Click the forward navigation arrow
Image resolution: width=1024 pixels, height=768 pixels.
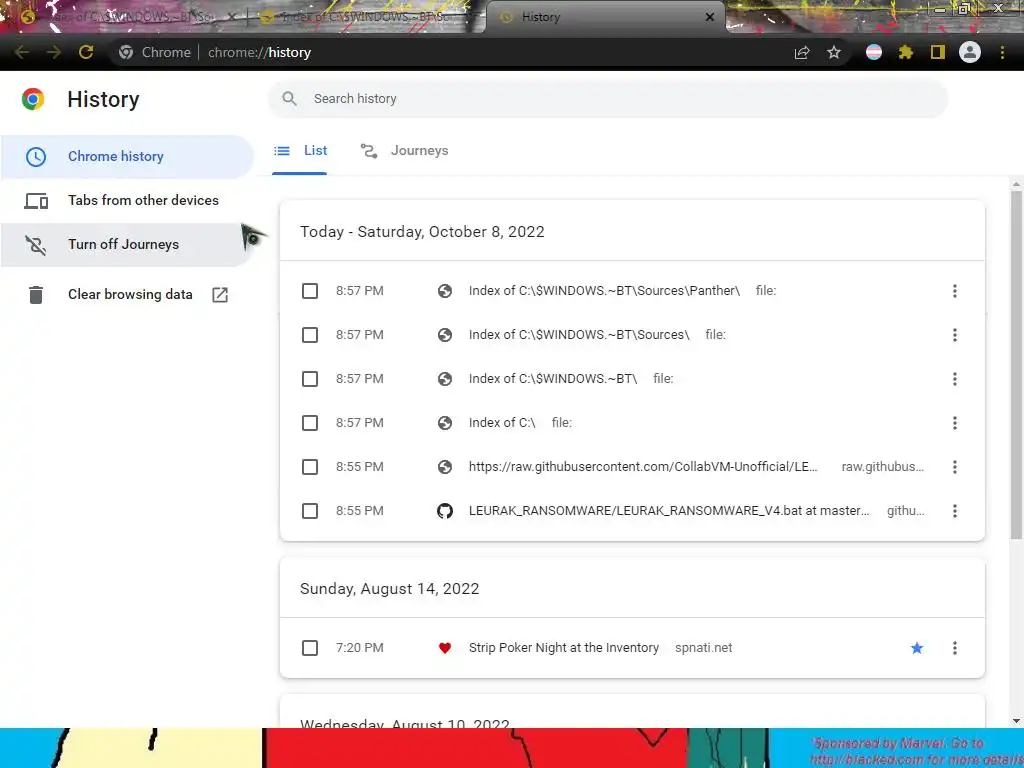click(x=54, y=52)
